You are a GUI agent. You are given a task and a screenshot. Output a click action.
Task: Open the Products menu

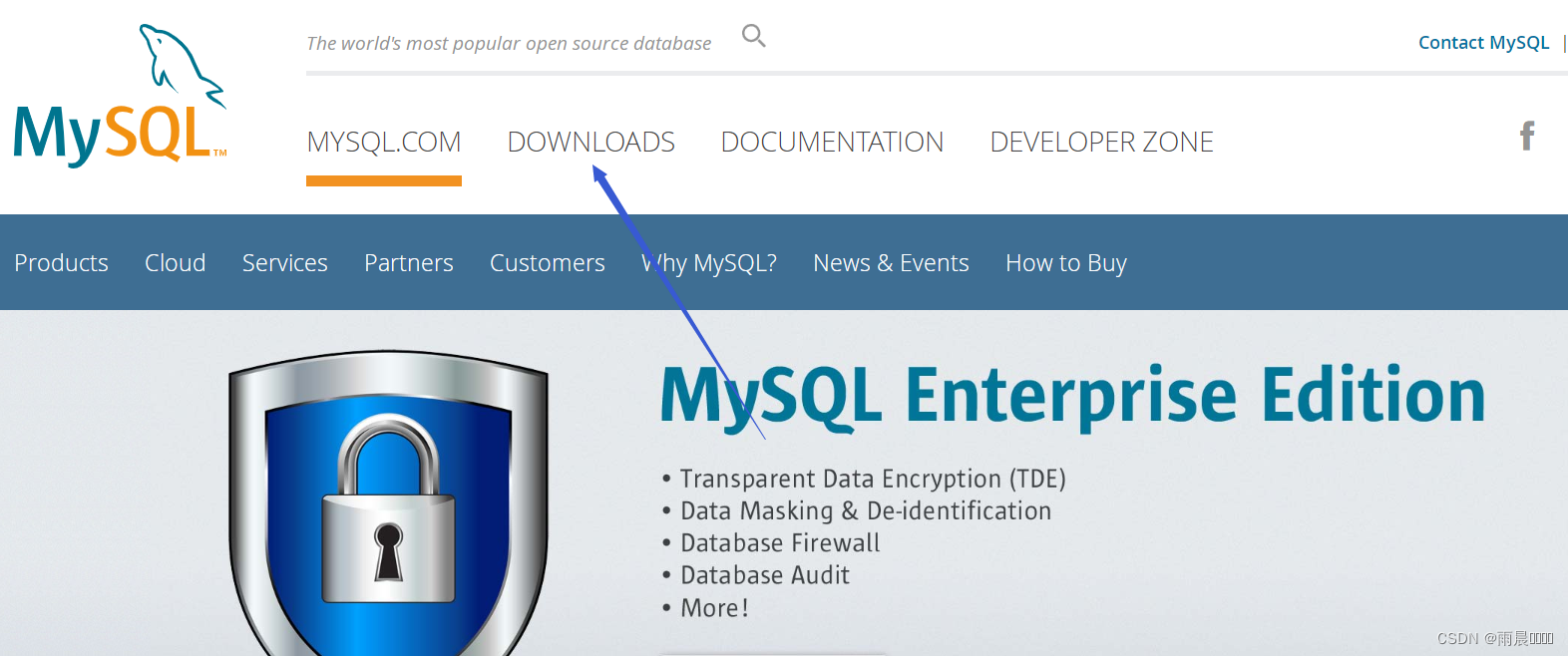62,263
